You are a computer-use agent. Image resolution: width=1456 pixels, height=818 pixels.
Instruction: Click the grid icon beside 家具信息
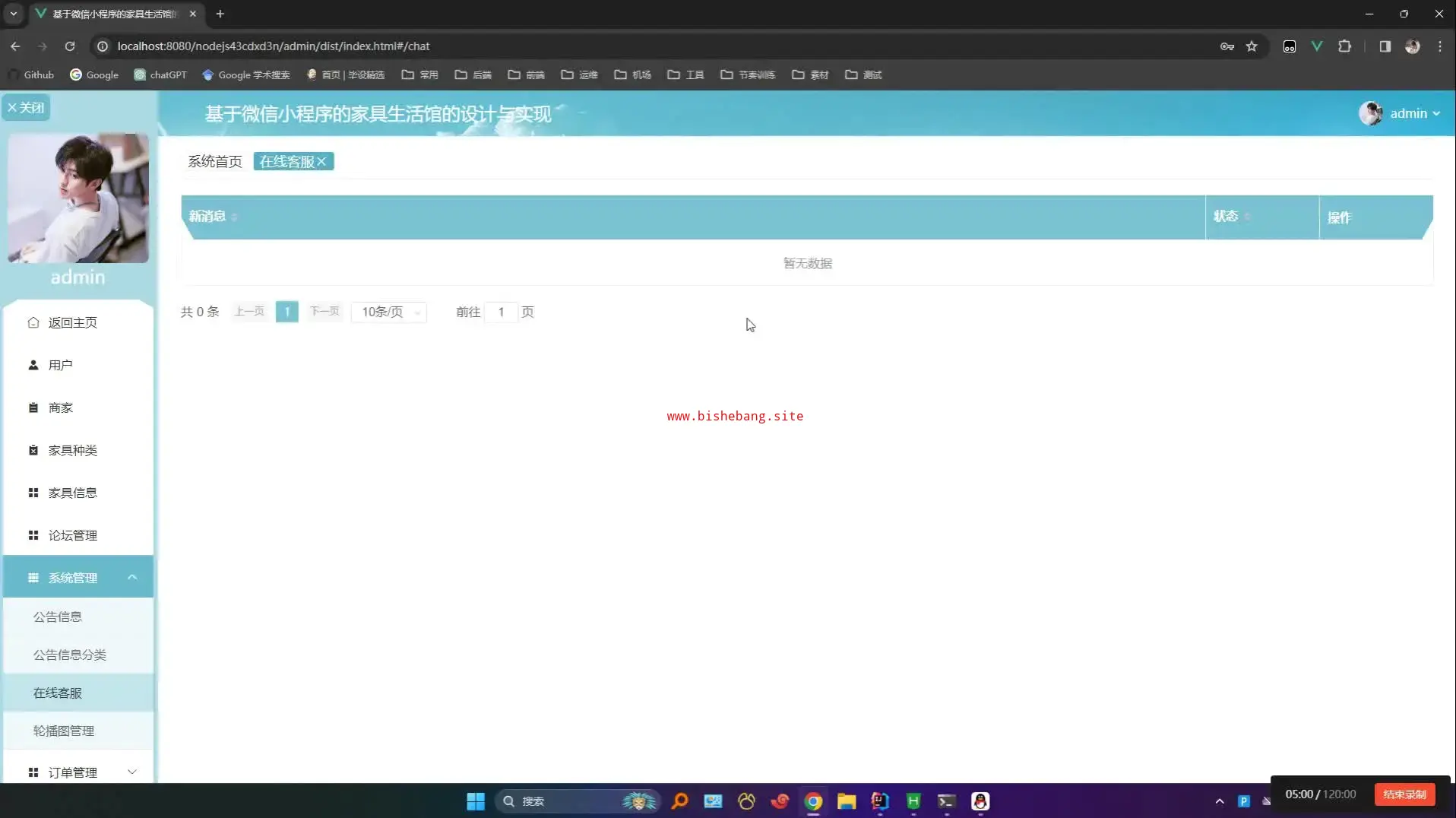click(33, 493)
